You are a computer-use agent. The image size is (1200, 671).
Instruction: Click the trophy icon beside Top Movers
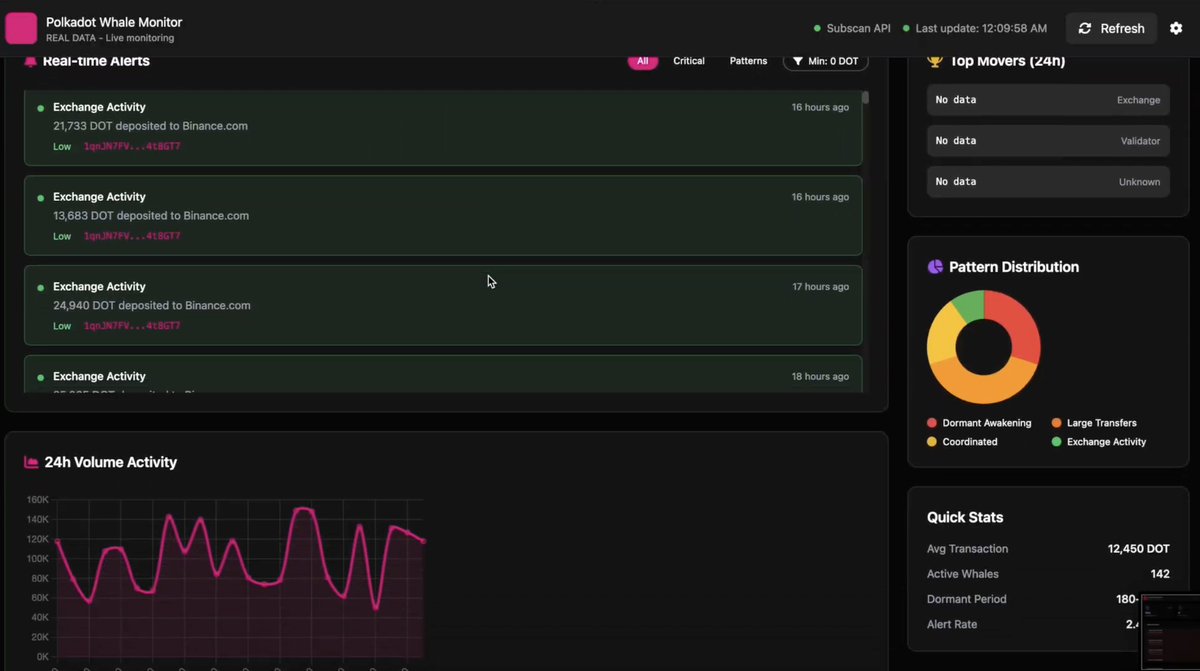935,61
